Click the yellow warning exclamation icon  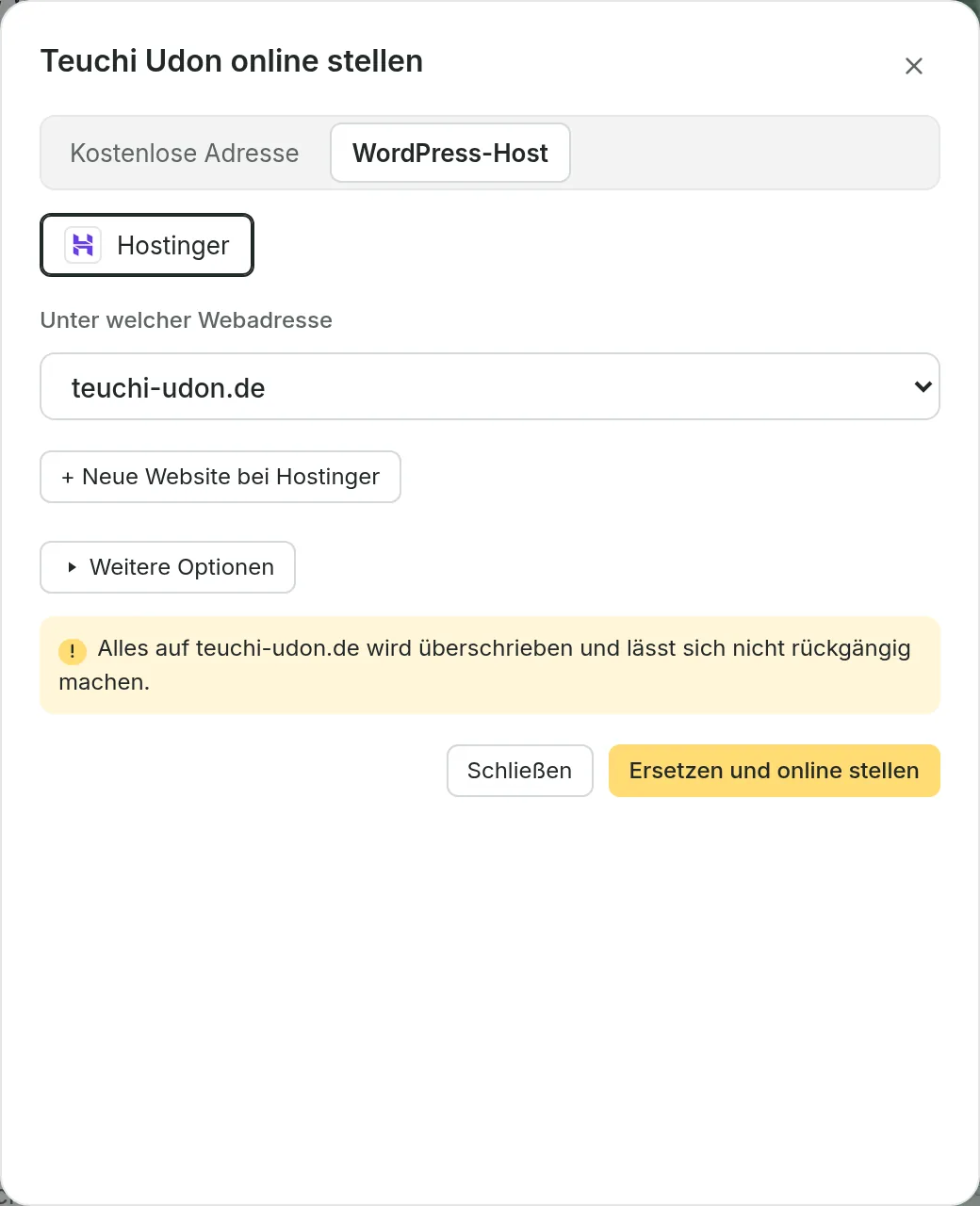(x=73, y=651)
